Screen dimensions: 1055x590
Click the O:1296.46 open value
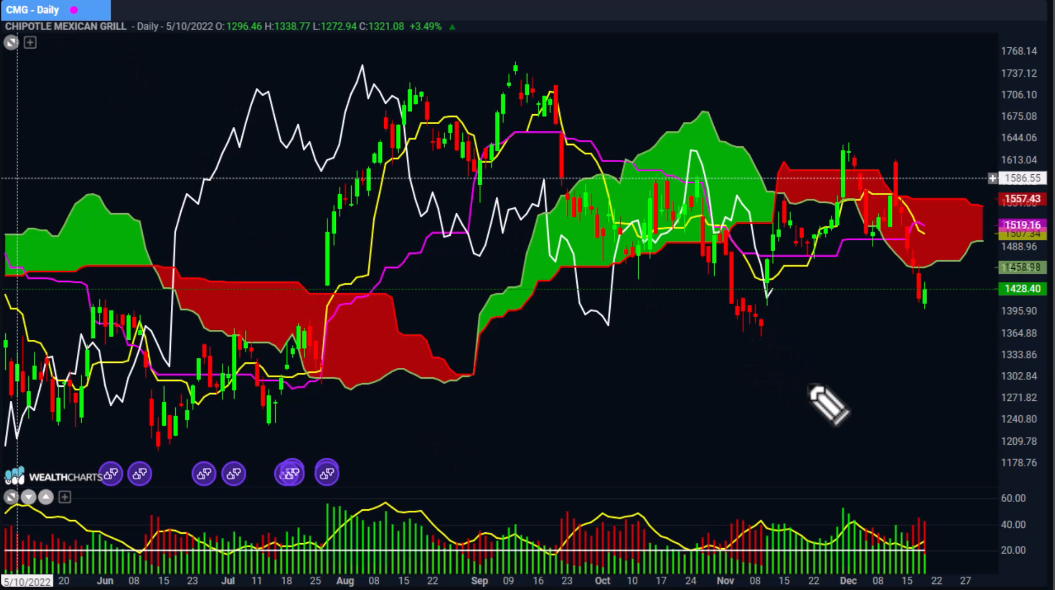click(x=239, y=27)
